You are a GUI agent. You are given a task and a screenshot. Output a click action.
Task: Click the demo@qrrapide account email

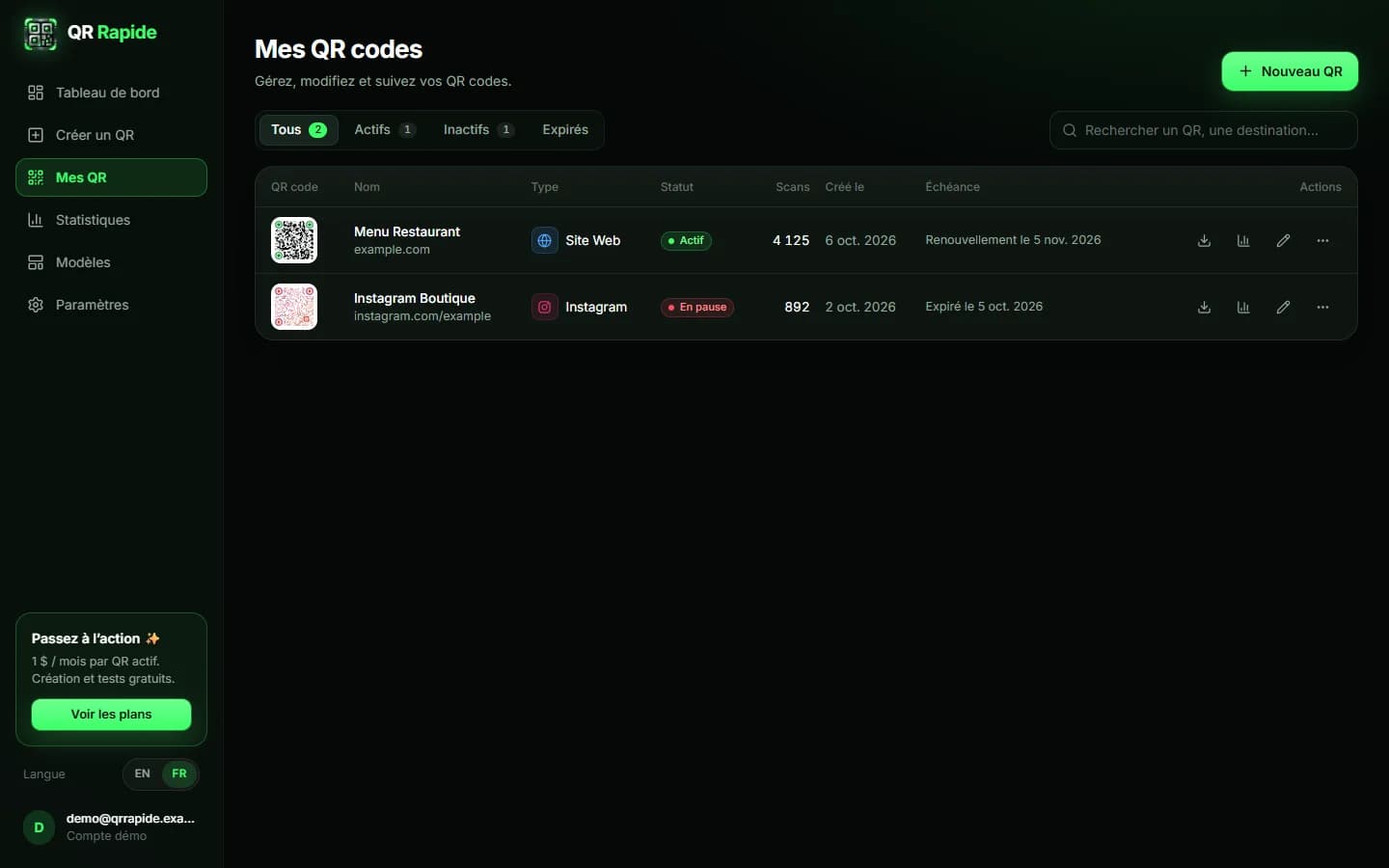click(130, 819)
